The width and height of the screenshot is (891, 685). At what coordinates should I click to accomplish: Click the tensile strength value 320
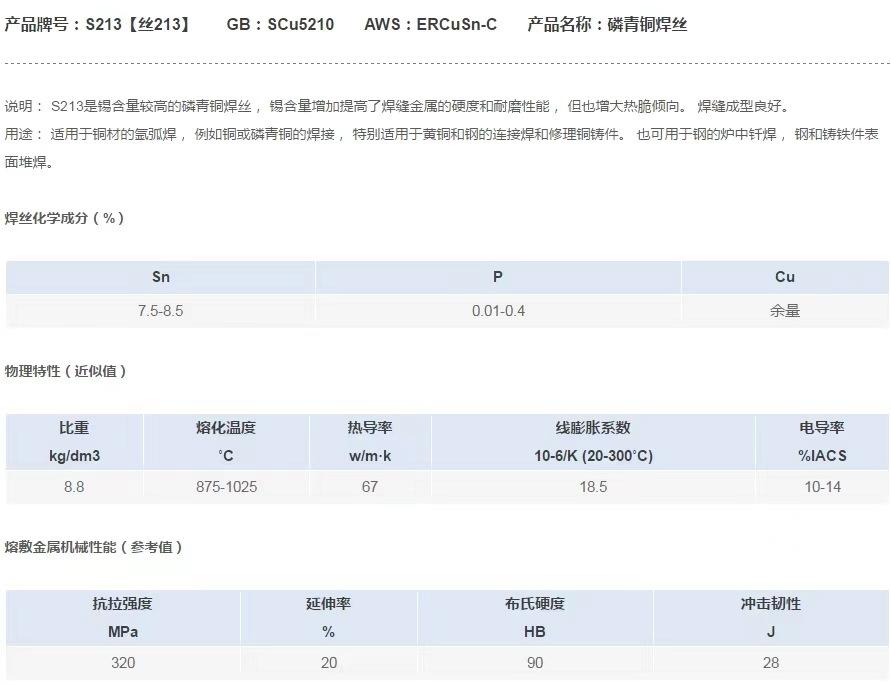click(123, 662)
